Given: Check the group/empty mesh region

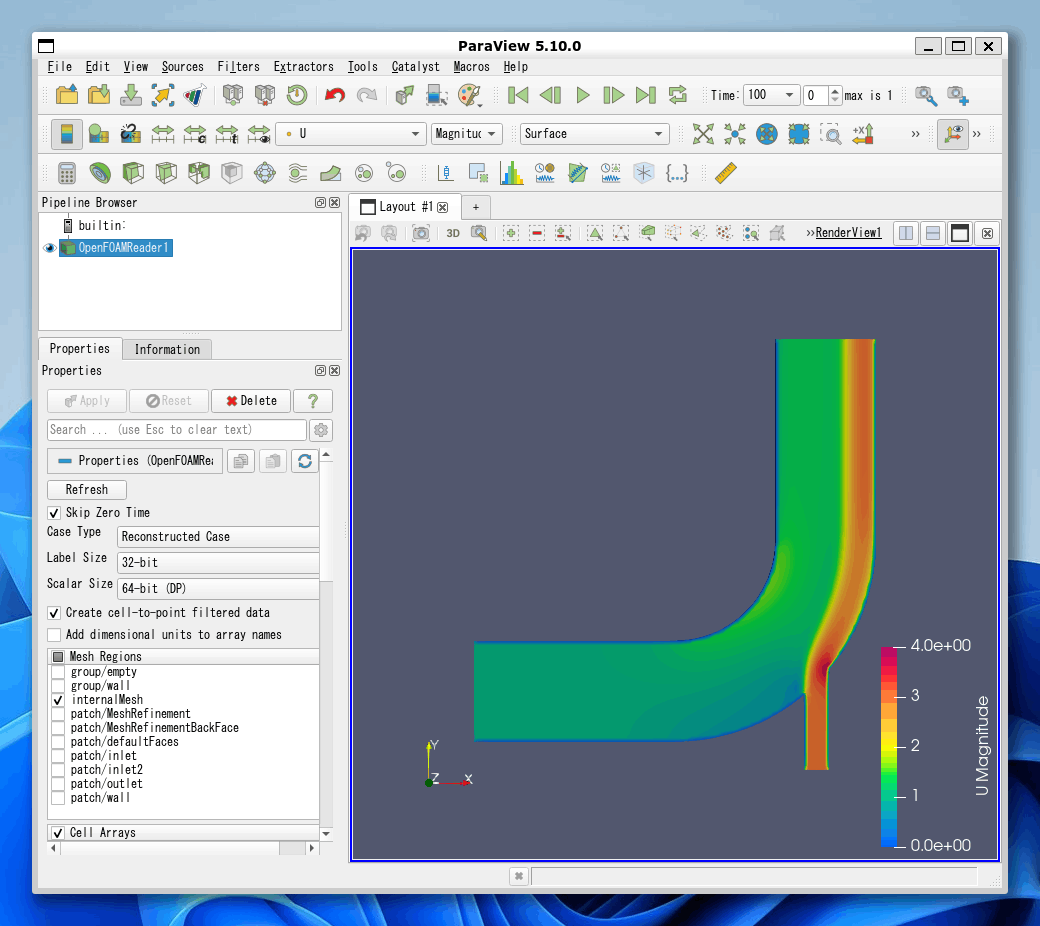Looking at the screenshot, I should click(58, 672).
